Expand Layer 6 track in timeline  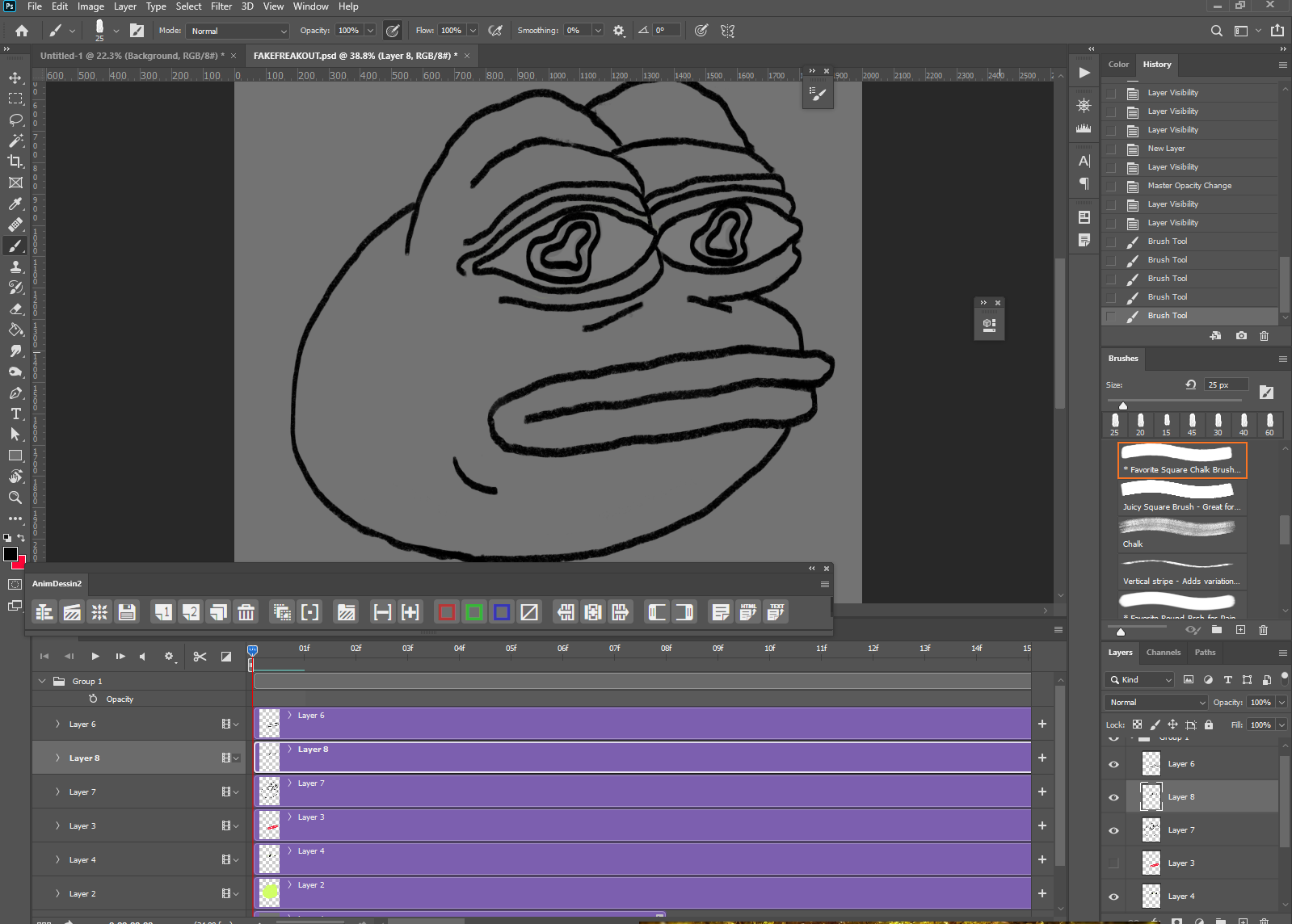click(57, 724)
